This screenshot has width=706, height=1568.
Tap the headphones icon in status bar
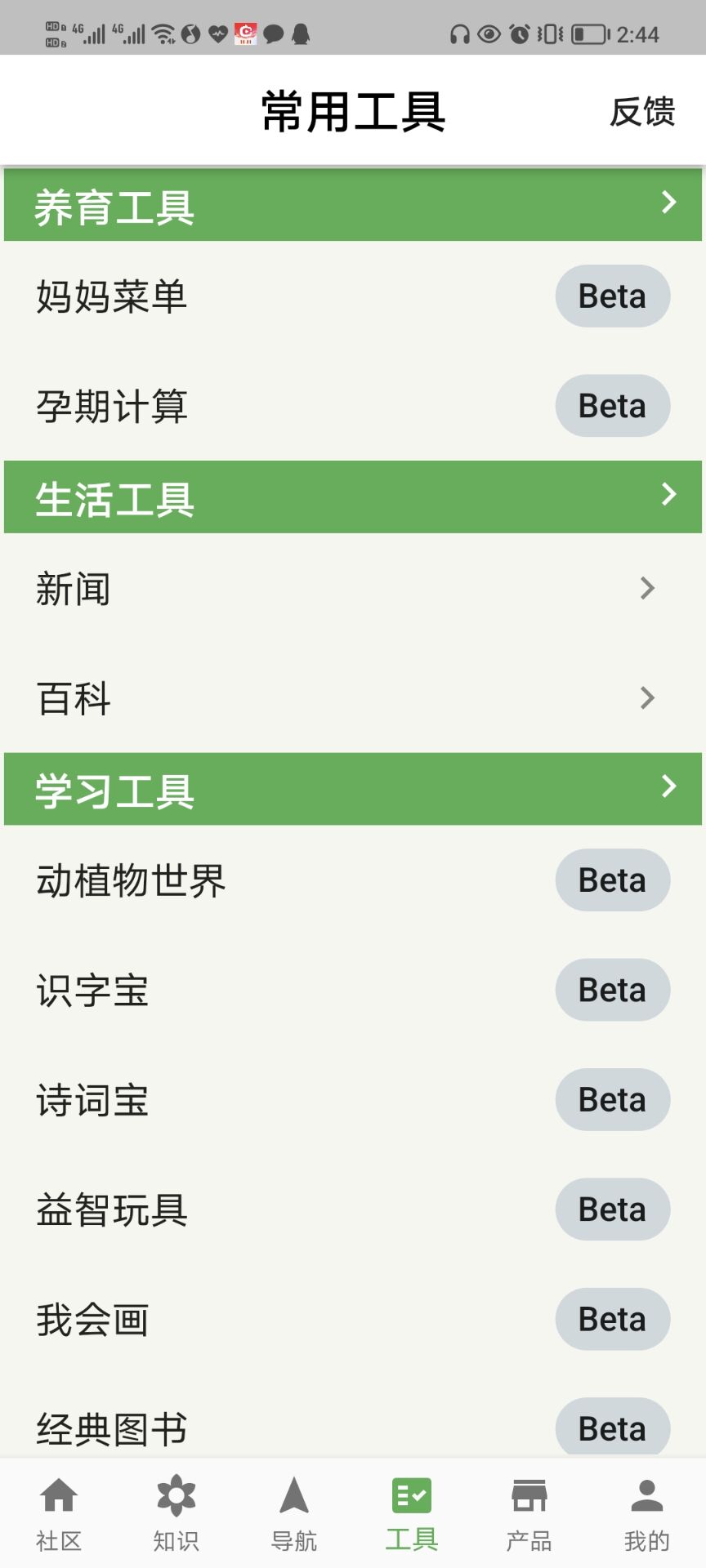(460, 33)
